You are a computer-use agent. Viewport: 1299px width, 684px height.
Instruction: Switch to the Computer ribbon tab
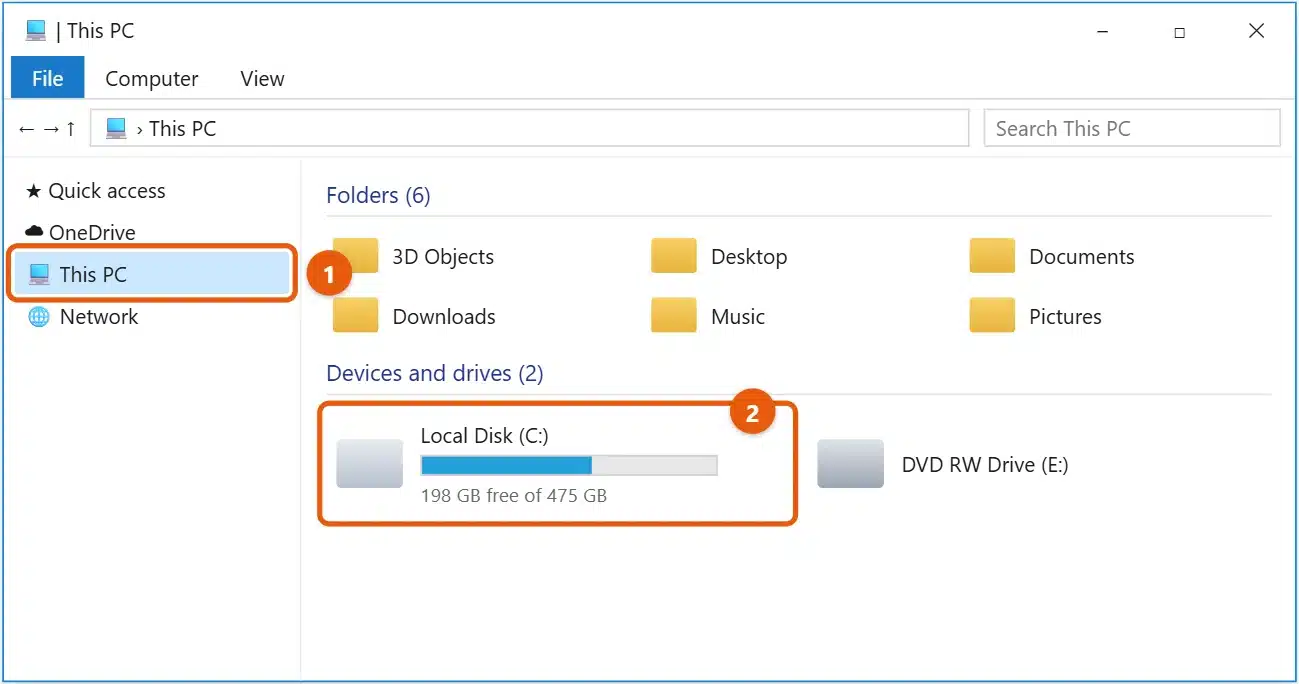tap(152, 79)
